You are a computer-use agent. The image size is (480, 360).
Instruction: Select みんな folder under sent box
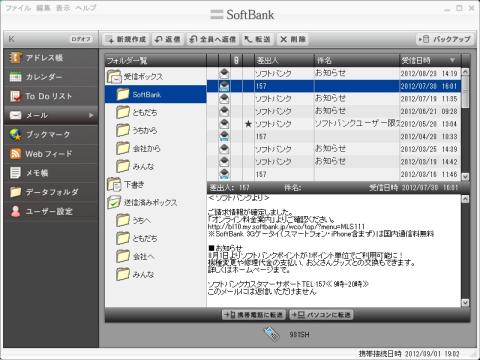click(x=155, y=274)
